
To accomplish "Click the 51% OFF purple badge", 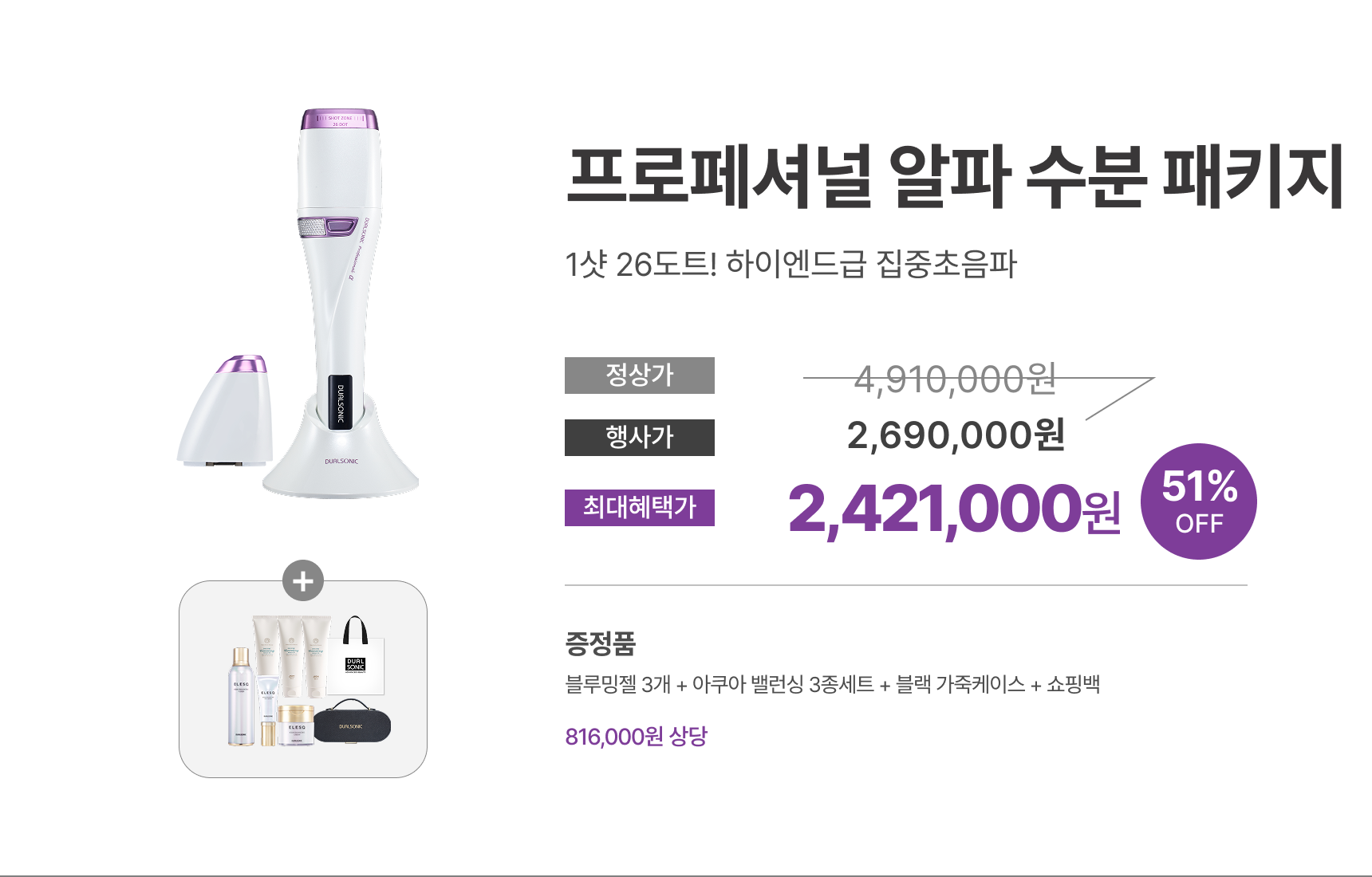I will (x=1198, y=501).
